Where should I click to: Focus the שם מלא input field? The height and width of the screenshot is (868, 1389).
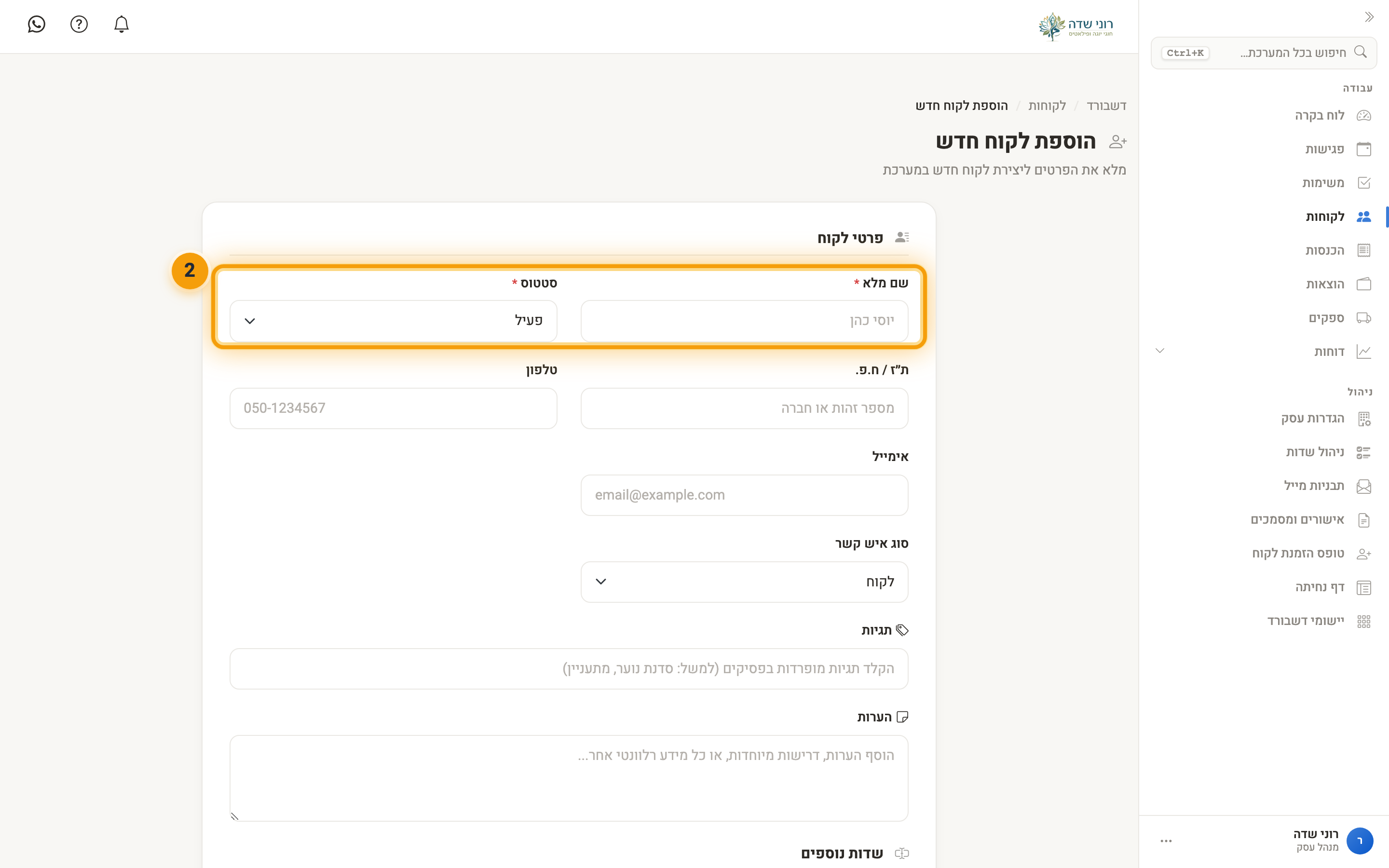(x=744, y=321)
